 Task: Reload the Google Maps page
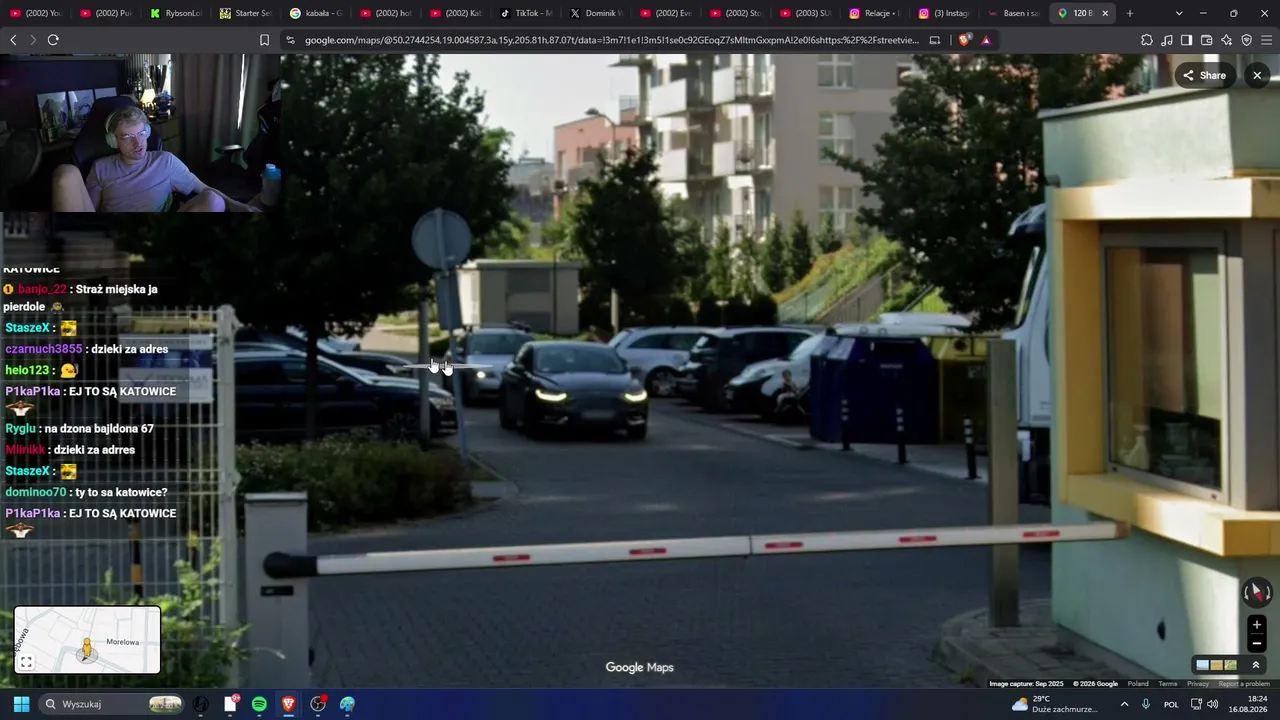(53, 40)
